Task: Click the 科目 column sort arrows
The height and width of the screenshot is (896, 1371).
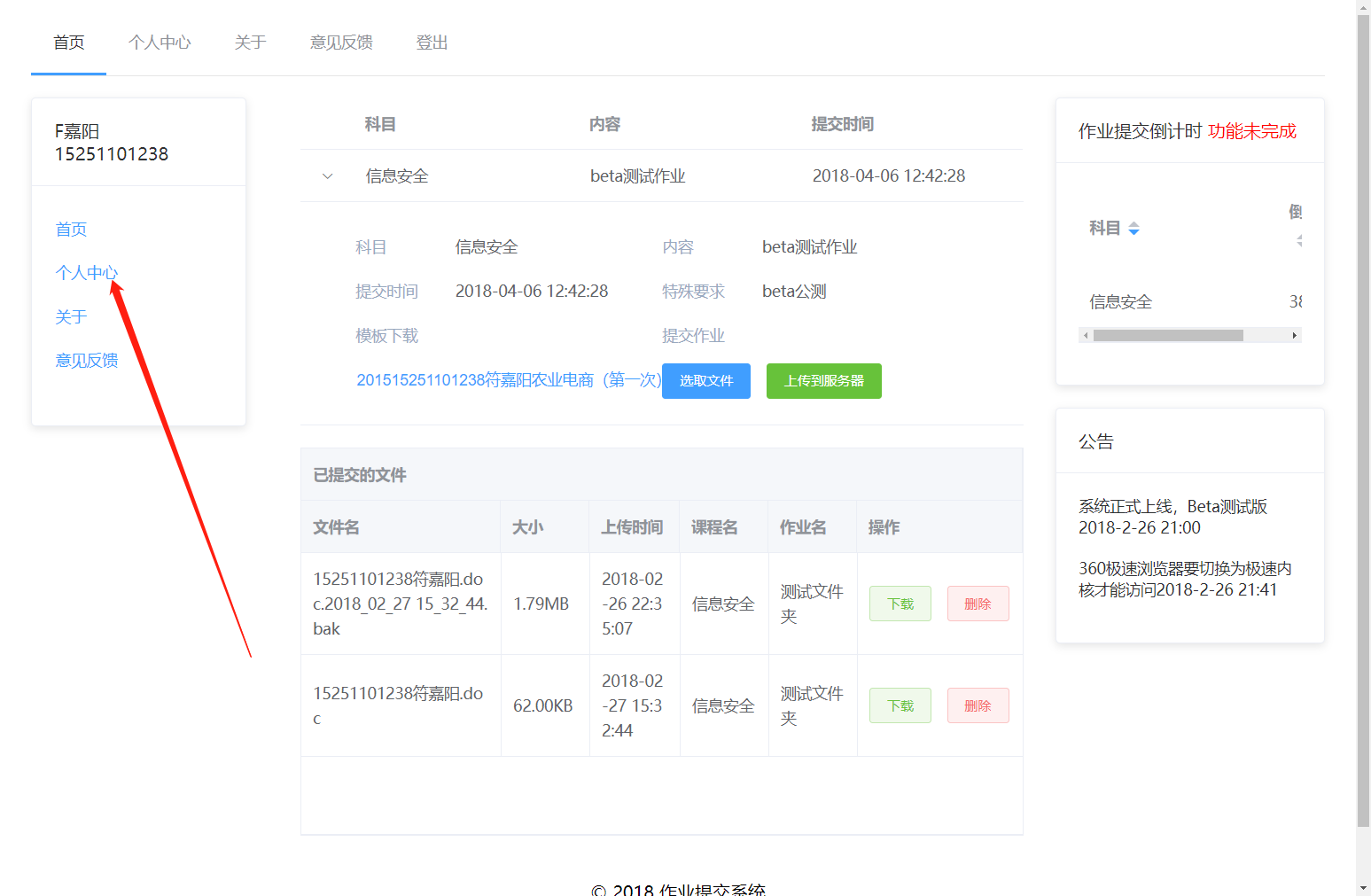Action: tap(1133, 229)
